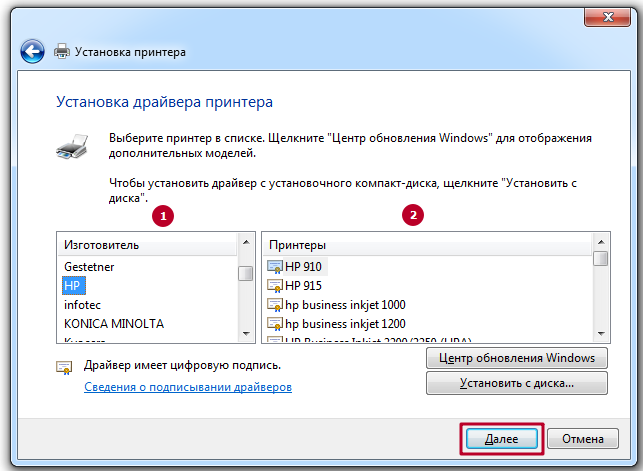Click icon beside hp business inkjet 1000

274,305
